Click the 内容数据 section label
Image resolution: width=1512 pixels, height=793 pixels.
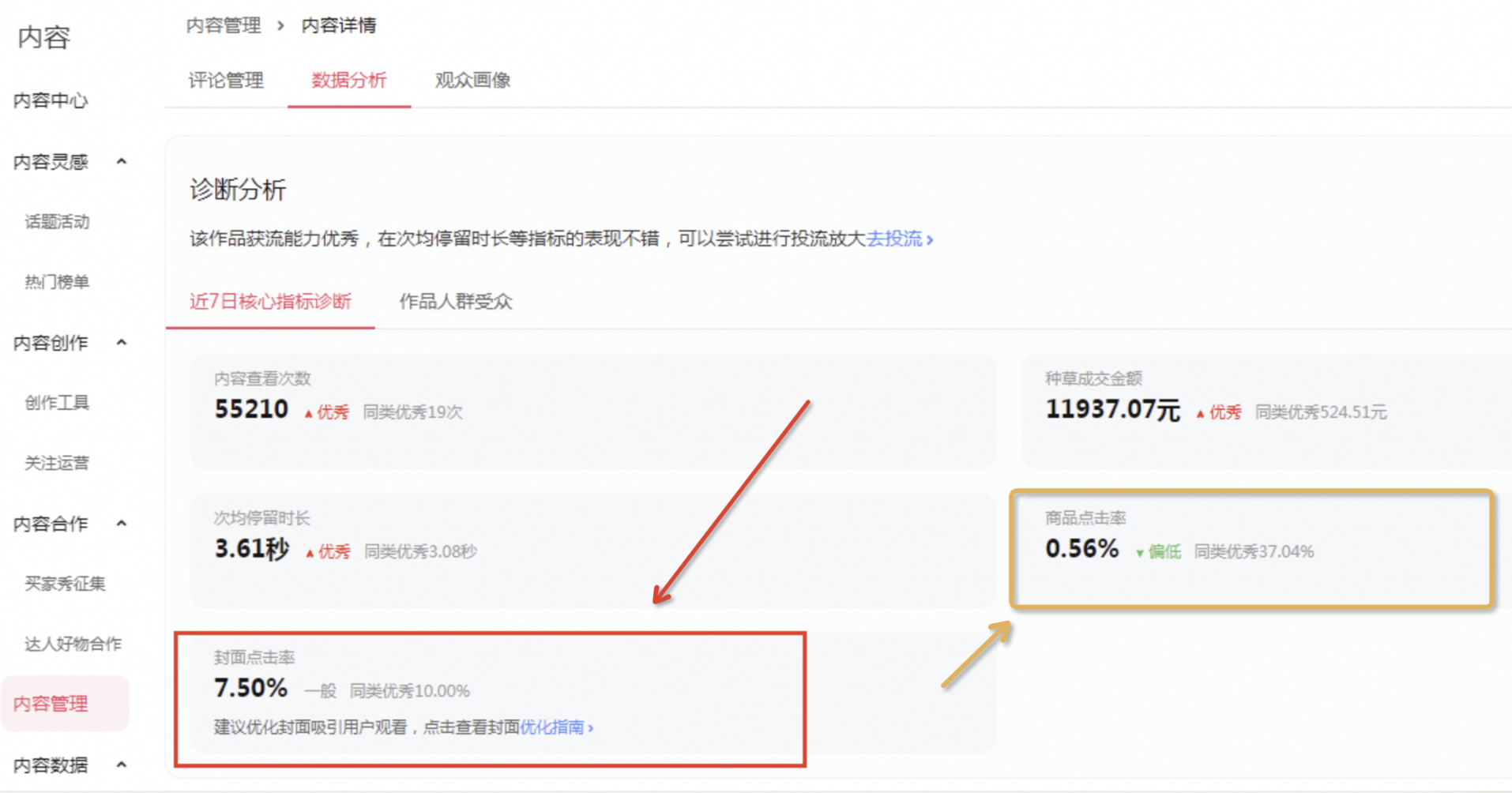(51, 765)
